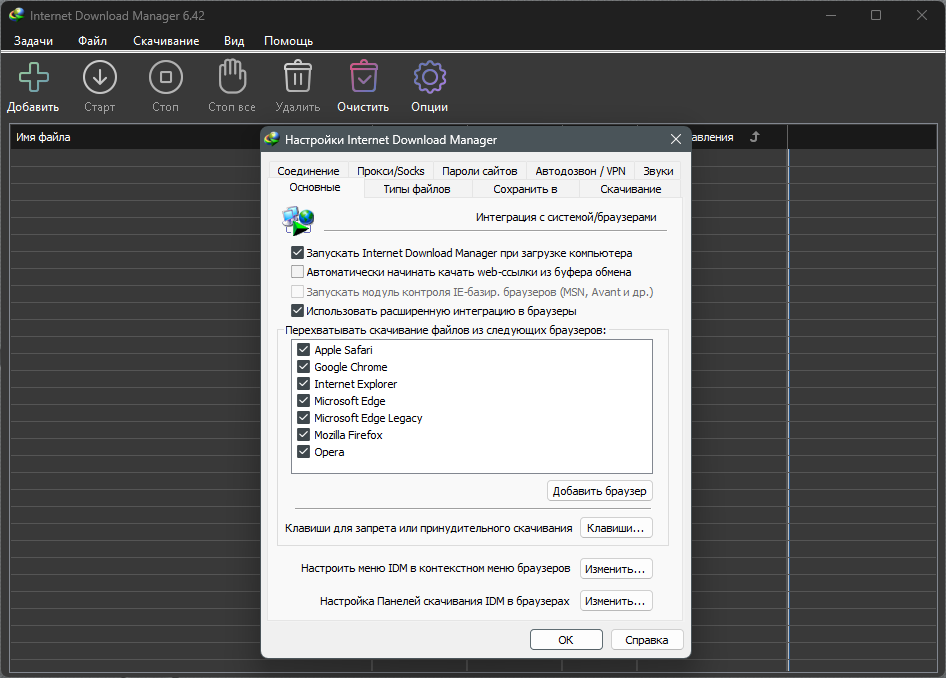Image resolution: width=946 pixels, height=678 pixels.
Task: Open the Задачи menu
Action: (x=33, y=41)
